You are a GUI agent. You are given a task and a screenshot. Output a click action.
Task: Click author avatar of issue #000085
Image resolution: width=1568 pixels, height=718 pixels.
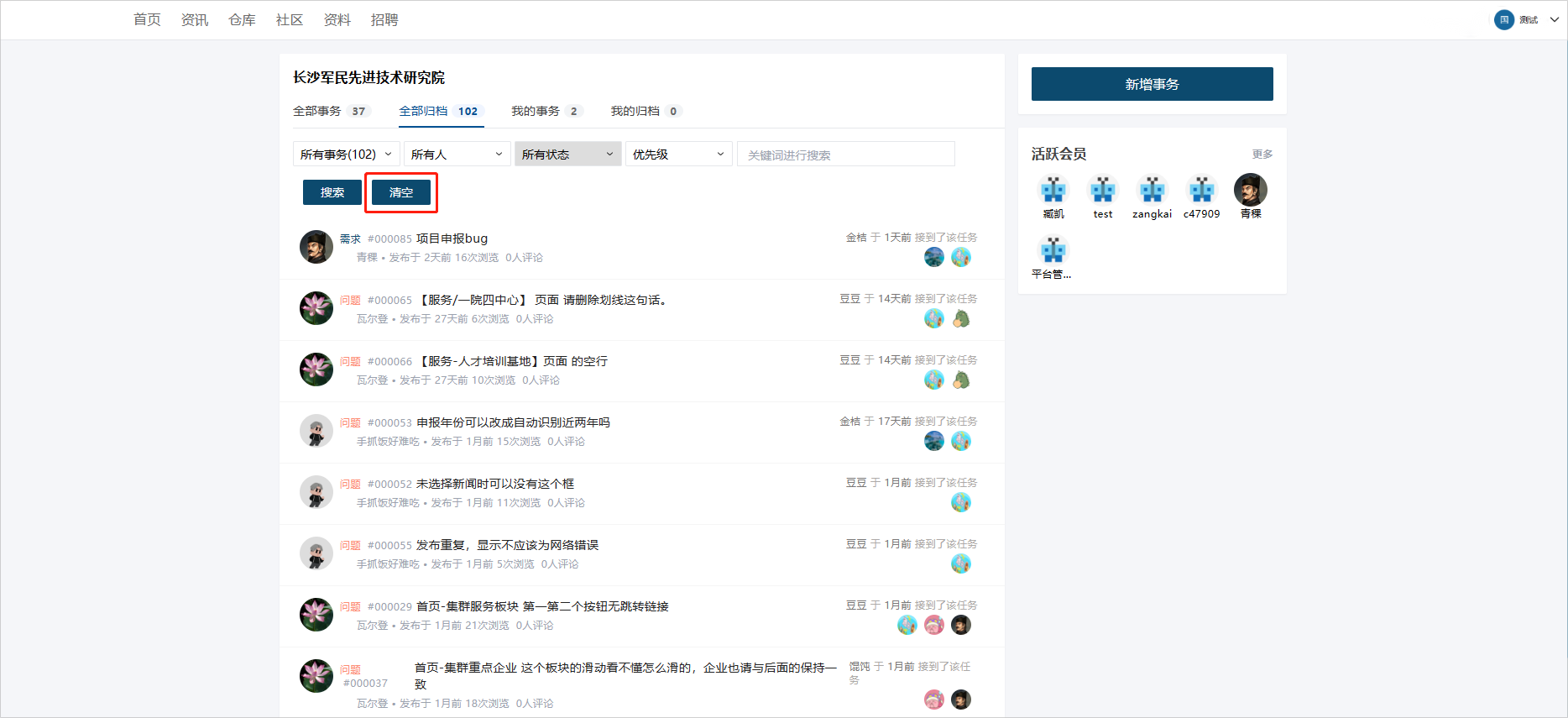pos(316,247)
